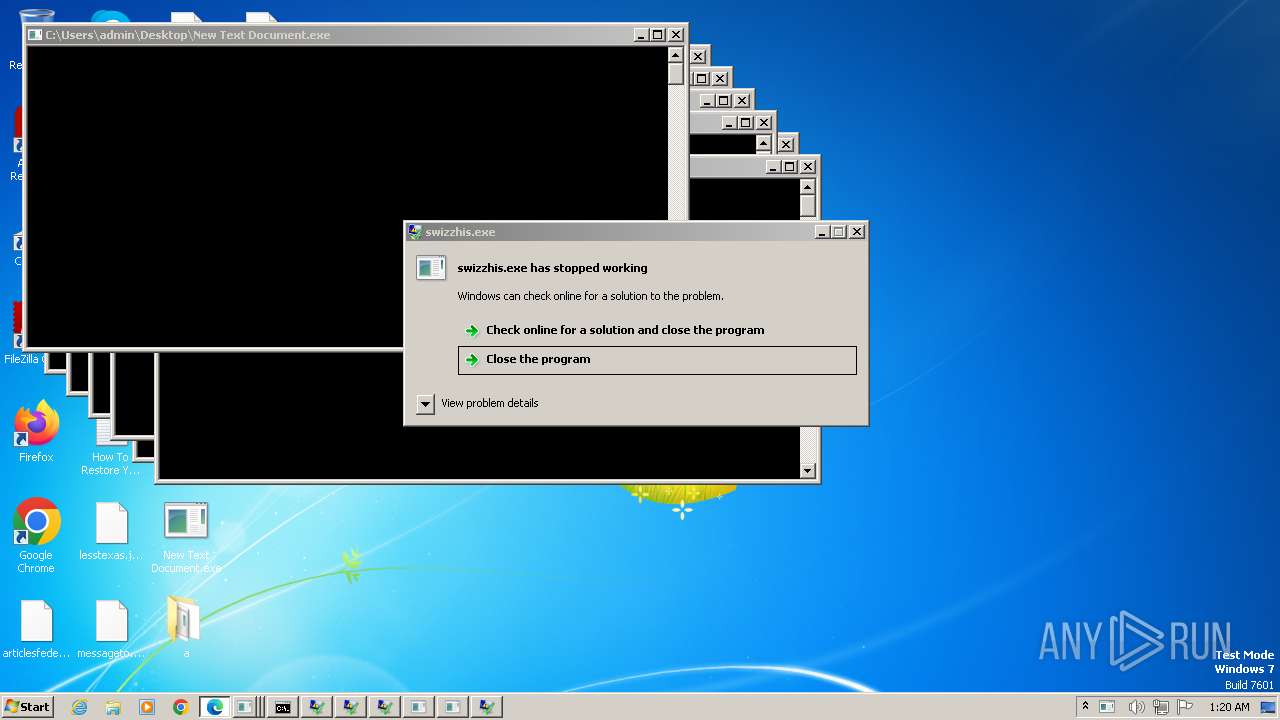Click the 'View problem details' label text
This screenshot has height=720, width=1280.
click(489, 403)
